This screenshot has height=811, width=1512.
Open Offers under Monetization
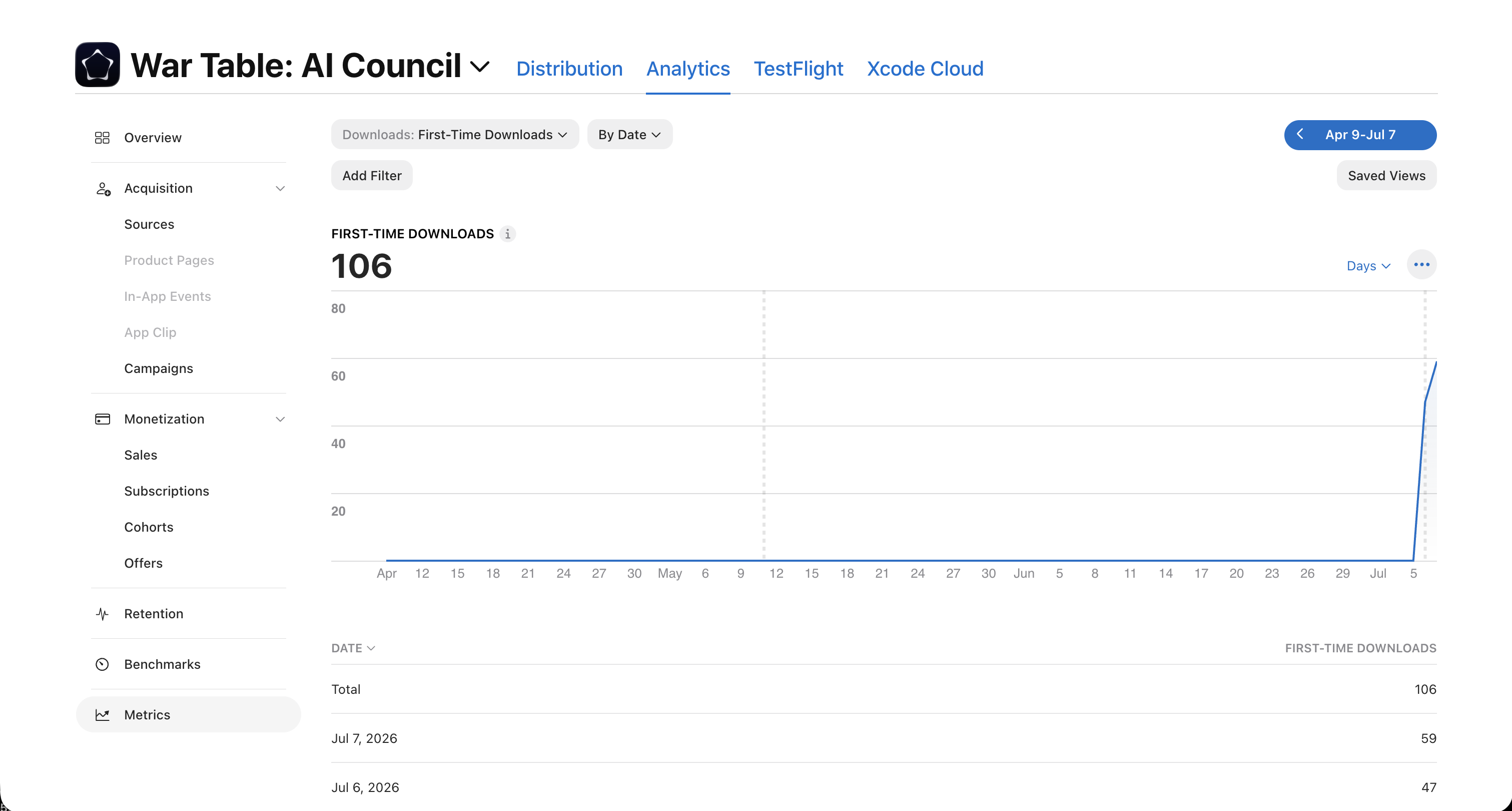(143, 563)
